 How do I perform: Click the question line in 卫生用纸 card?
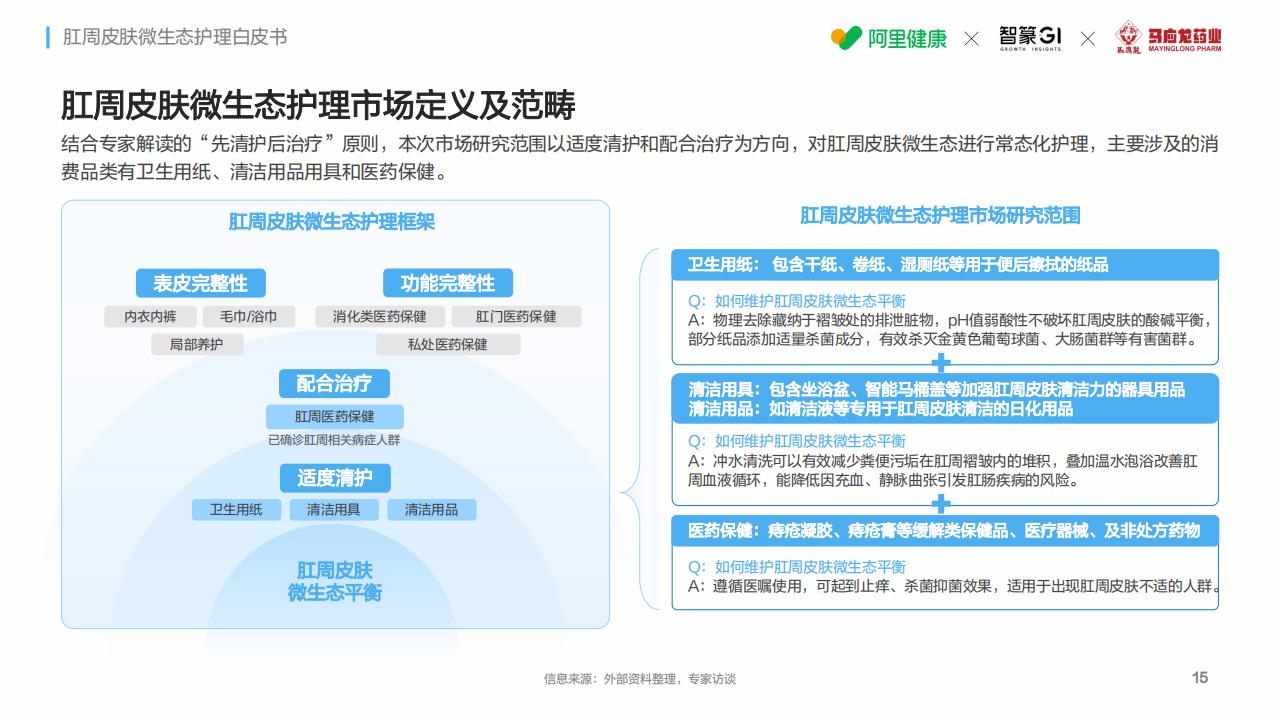796,301
